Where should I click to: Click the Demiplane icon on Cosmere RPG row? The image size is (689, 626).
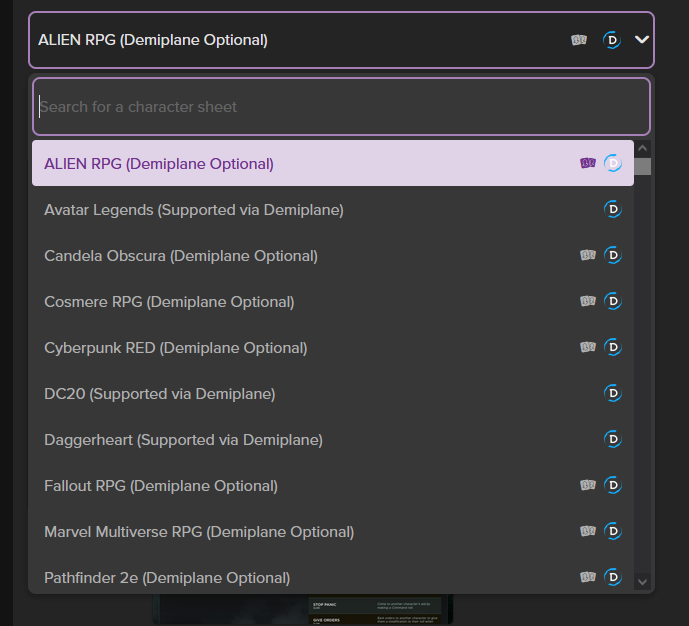coord(613,302)
